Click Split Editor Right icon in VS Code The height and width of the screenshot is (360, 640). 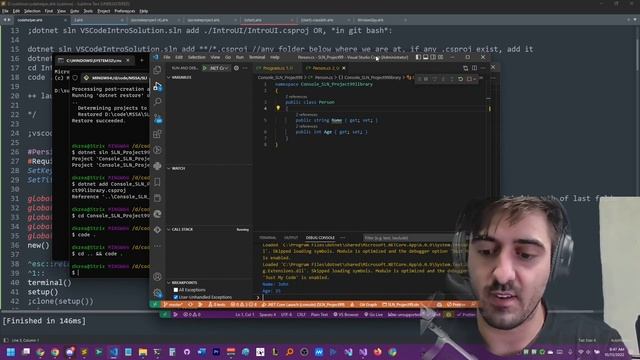(474, 68)
